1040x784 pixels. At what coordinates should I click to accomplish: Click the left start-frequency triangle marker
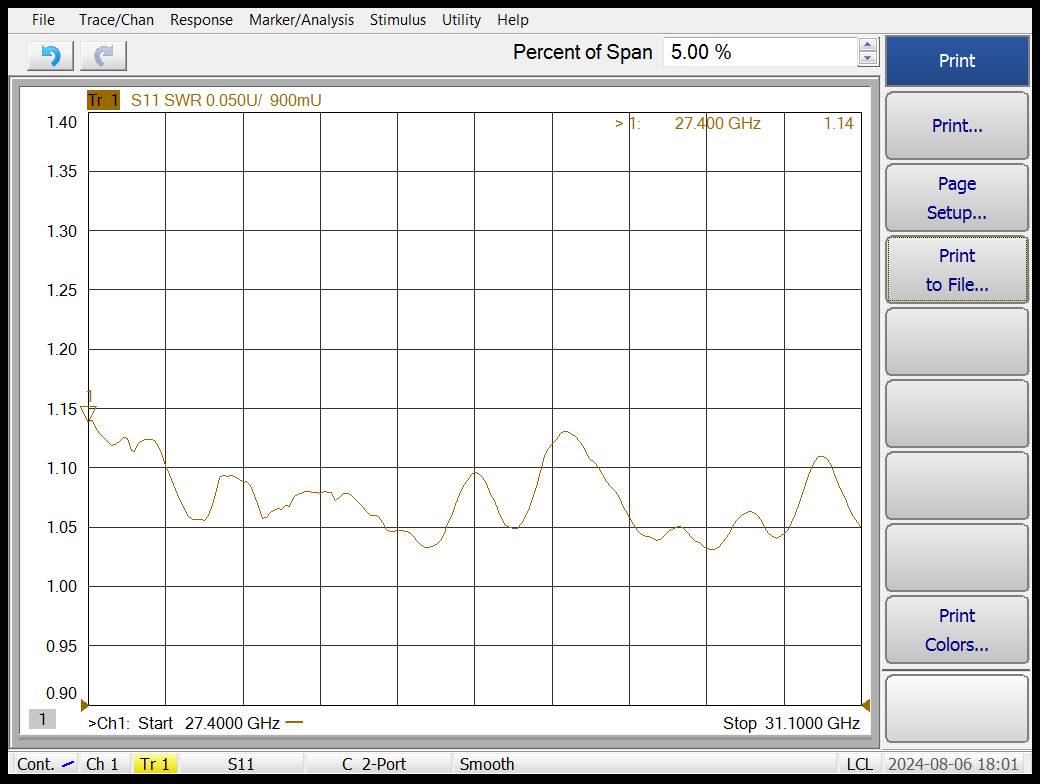84,705
